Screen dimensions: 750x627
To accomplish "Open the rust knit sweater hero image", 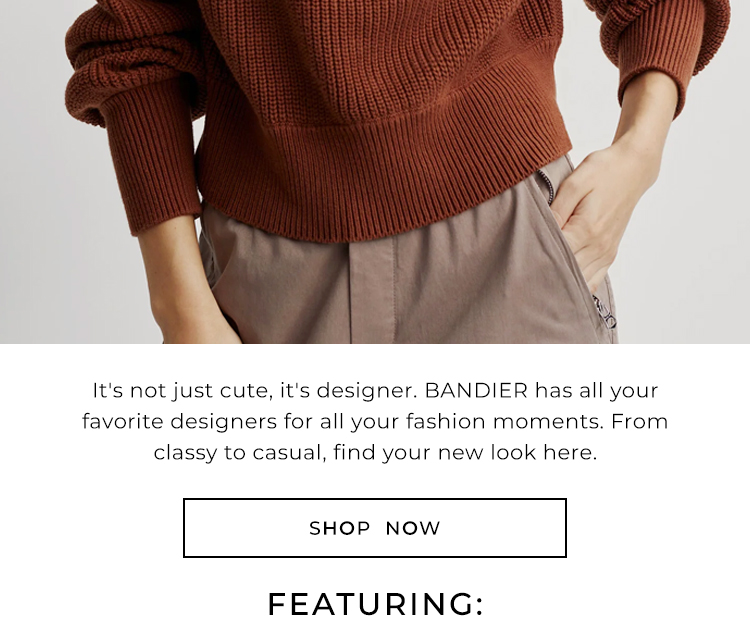I will [x=375, y=172].
